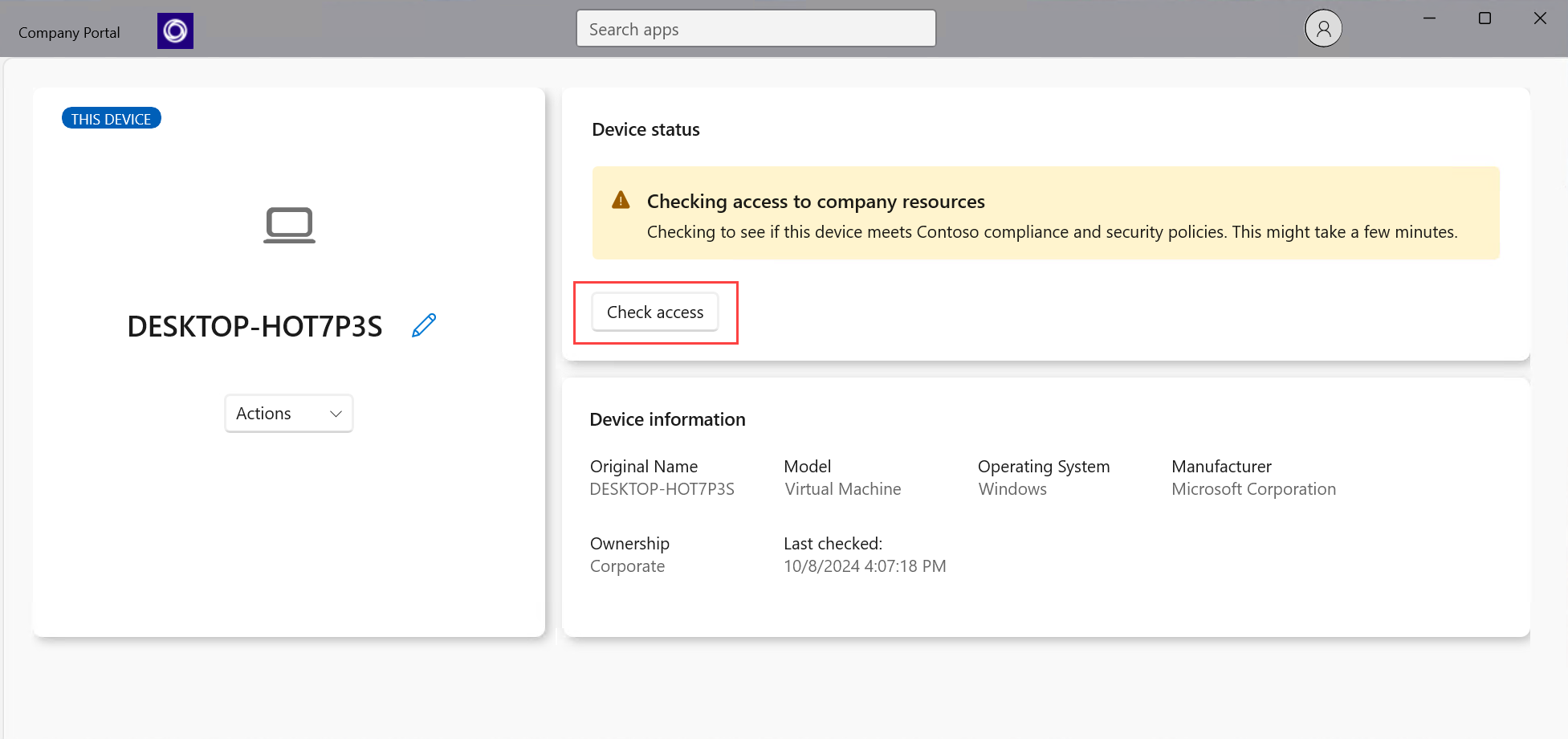The height and width of the screenshot is (739, 1568).
Task: Click inside the Search apps field
Action: [x=755, y=28]
